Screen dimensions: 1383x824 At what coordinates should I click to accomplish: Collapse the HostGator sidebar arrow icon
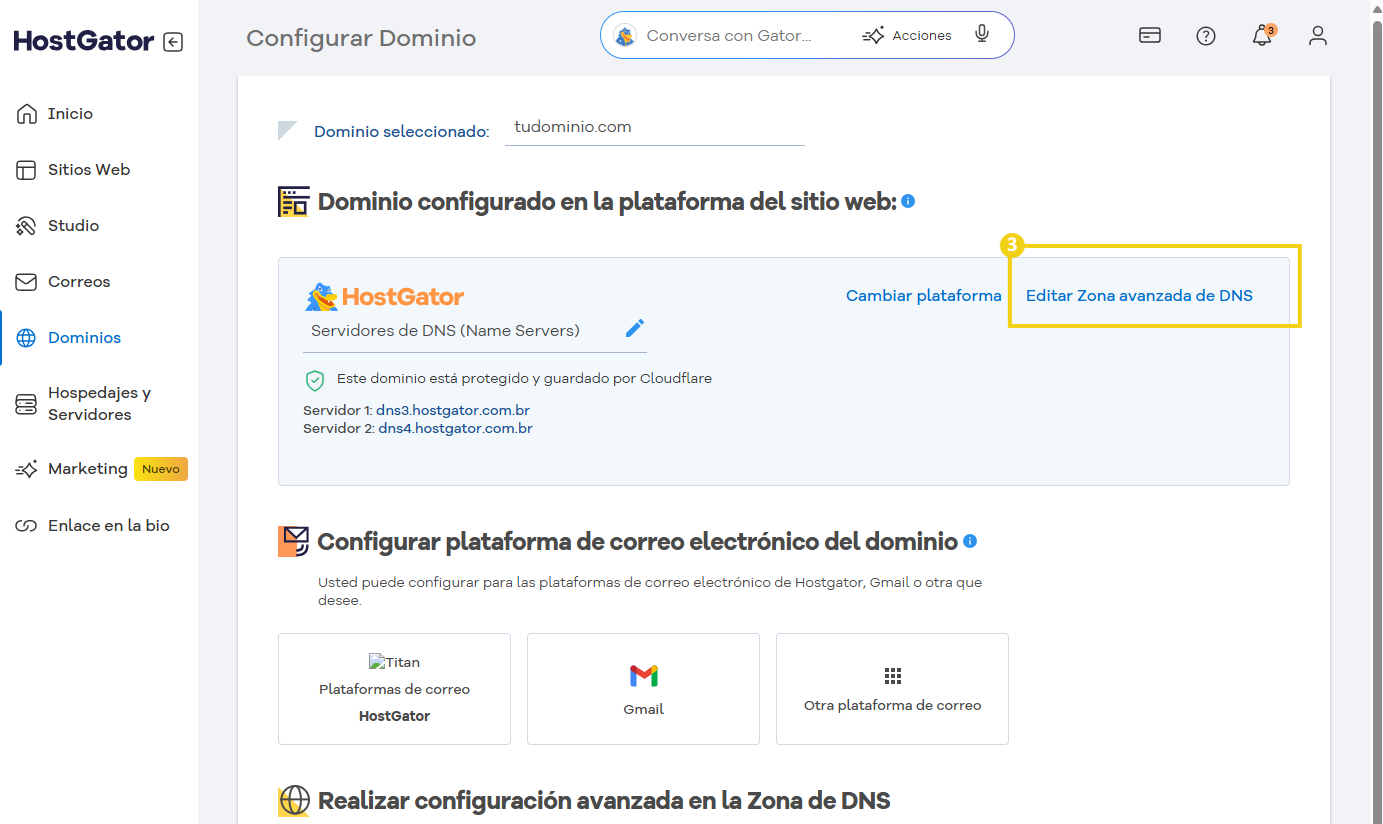(173, 42)
